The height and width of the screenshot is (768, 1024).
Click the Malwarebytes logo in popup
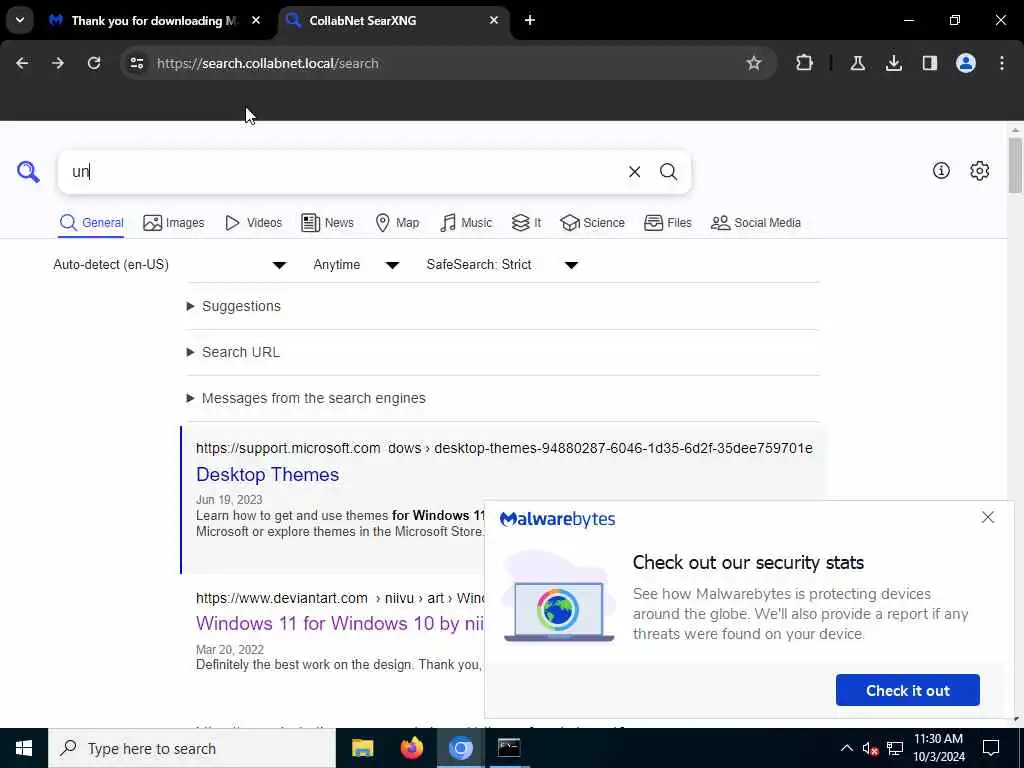pyautogui.click(x=557, y=519)
